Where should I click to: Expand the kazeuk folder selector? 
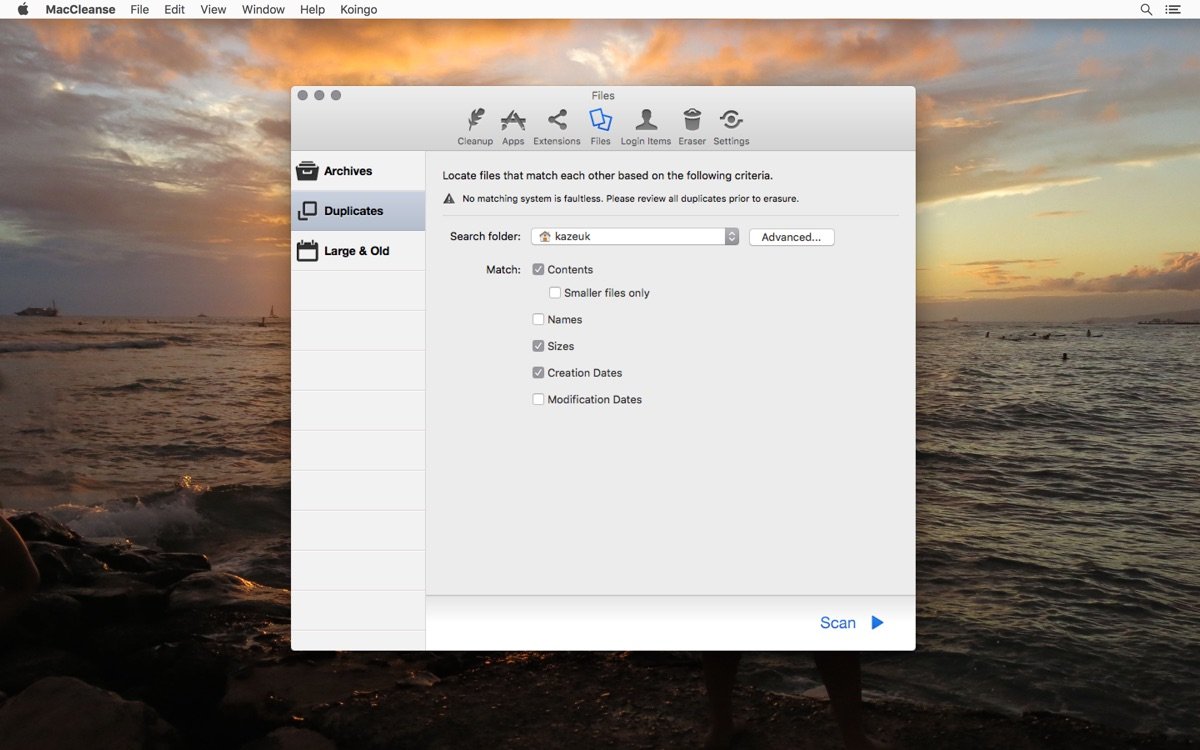[730, 237]
